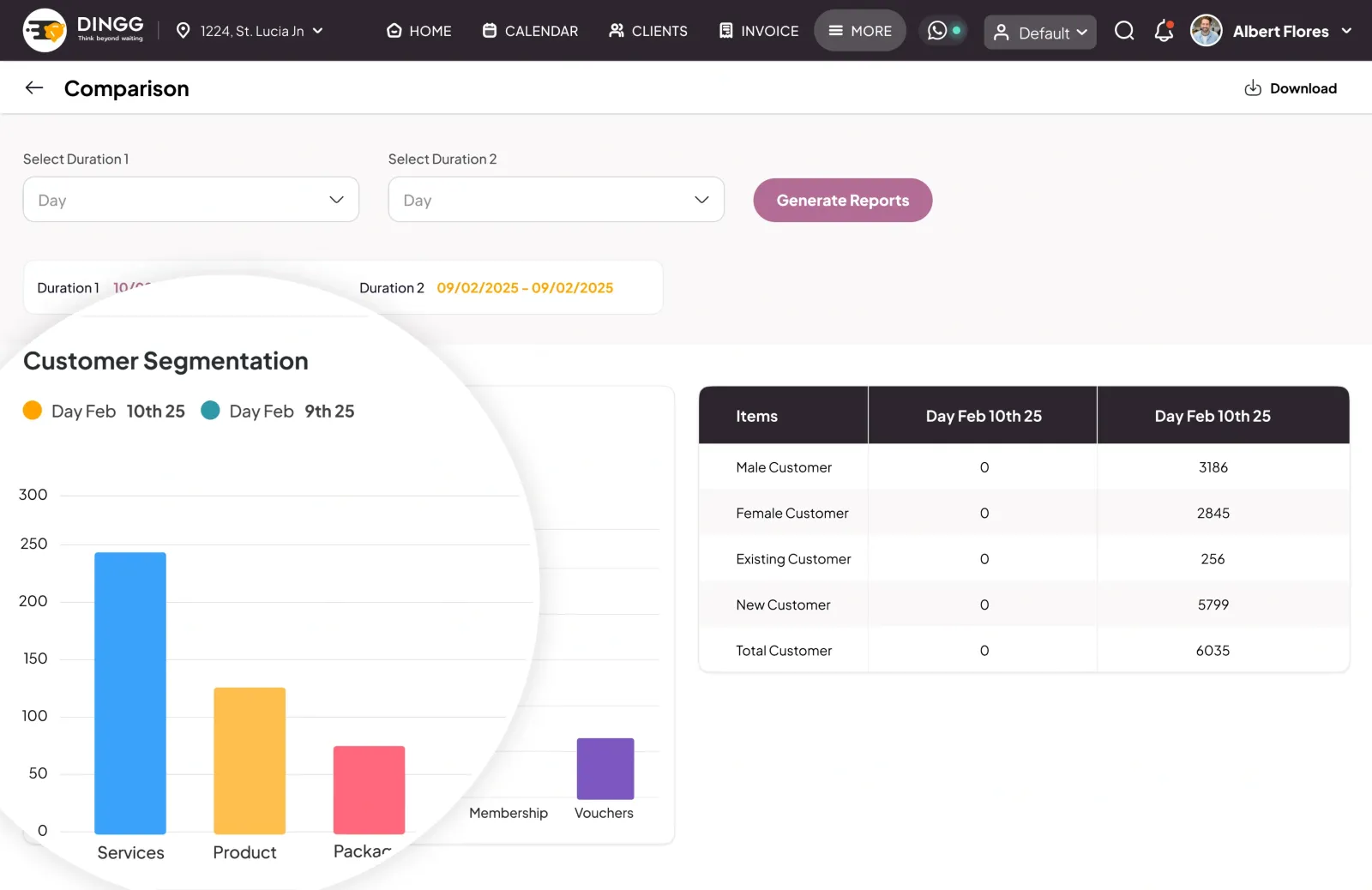Click the Generate Reports button
This screenshot has width=1372, height=890.
(x=843, y=200)
